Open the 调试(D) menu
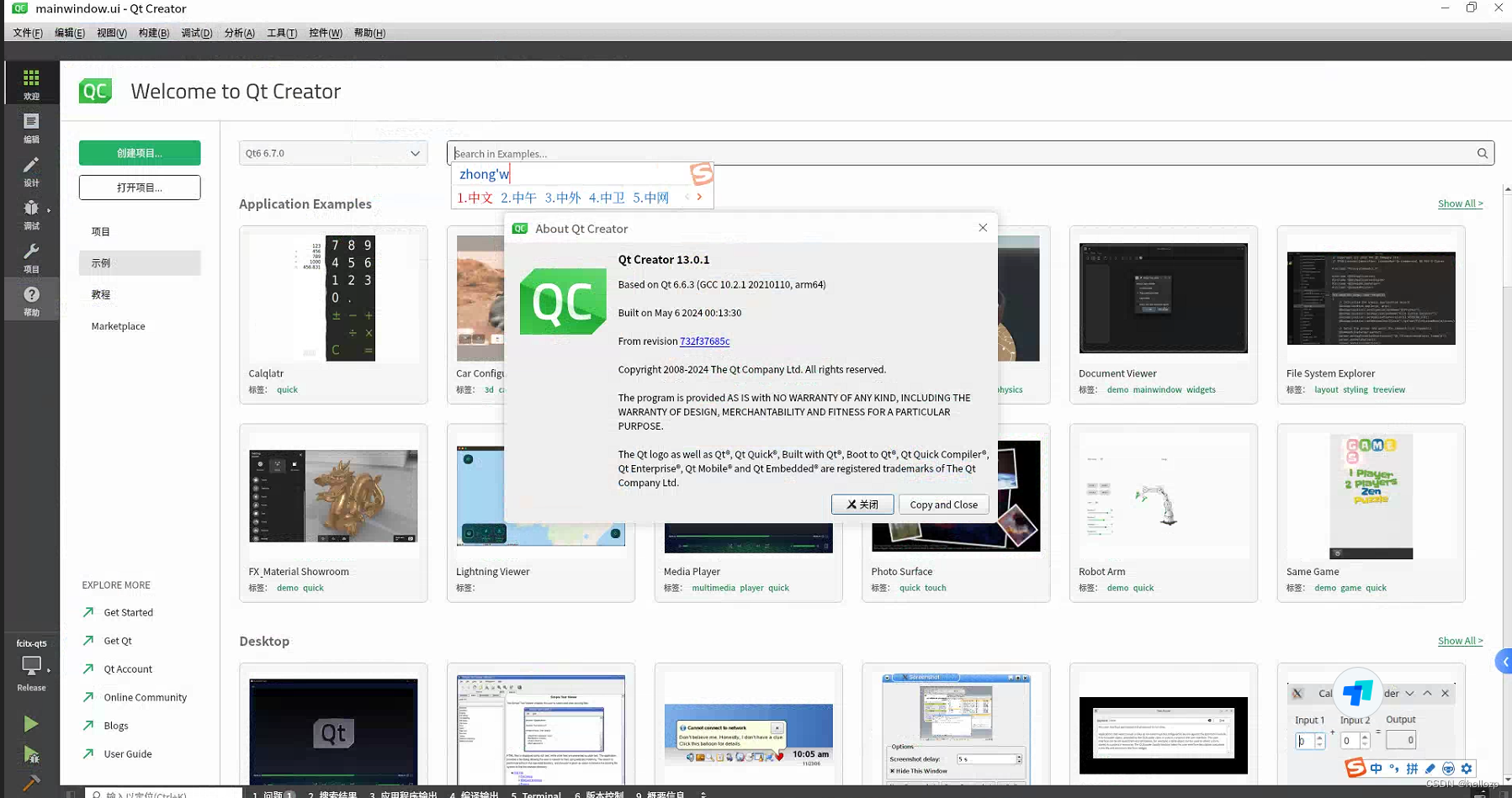1512x798 pixels. pos(197,33)
